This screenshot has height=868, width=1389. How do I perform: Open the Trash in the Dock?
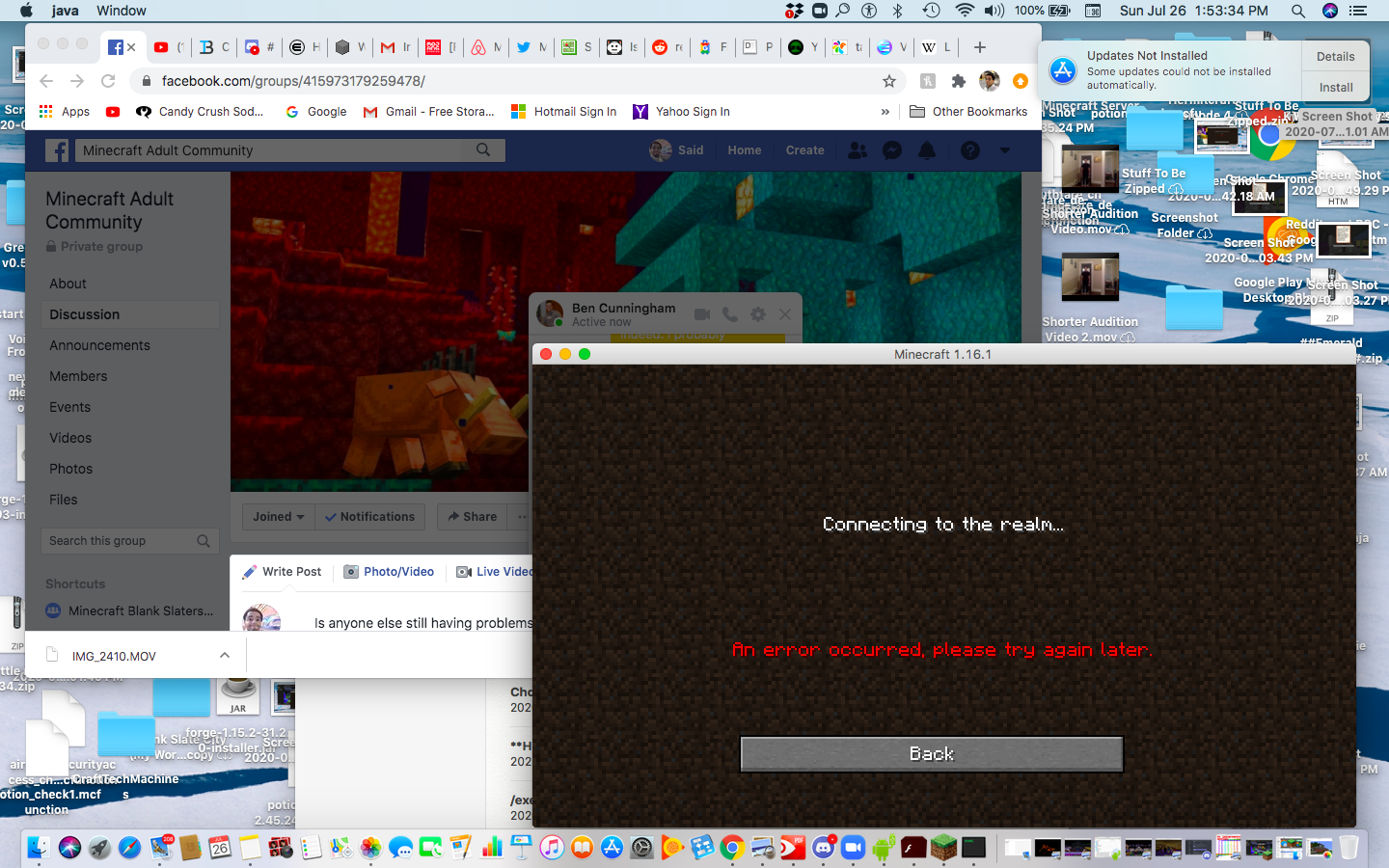pos(1348,848)
